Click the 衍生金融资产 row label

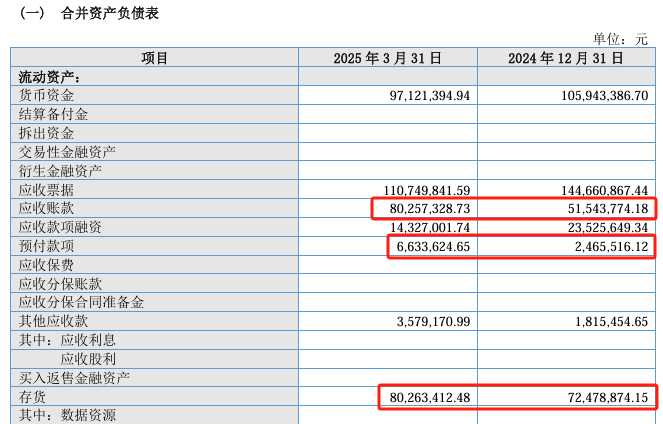pyautogui.click(x=60, y=171)
